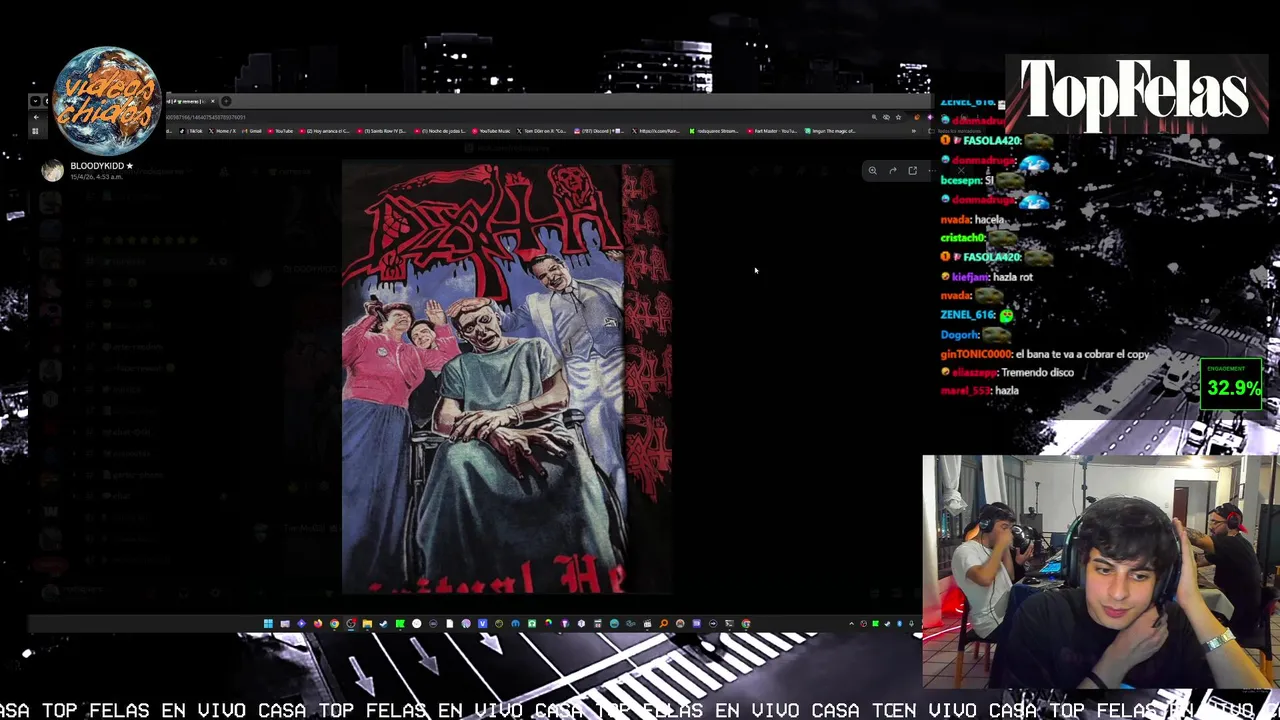Open the clapperboard taskbar icon

647,624
